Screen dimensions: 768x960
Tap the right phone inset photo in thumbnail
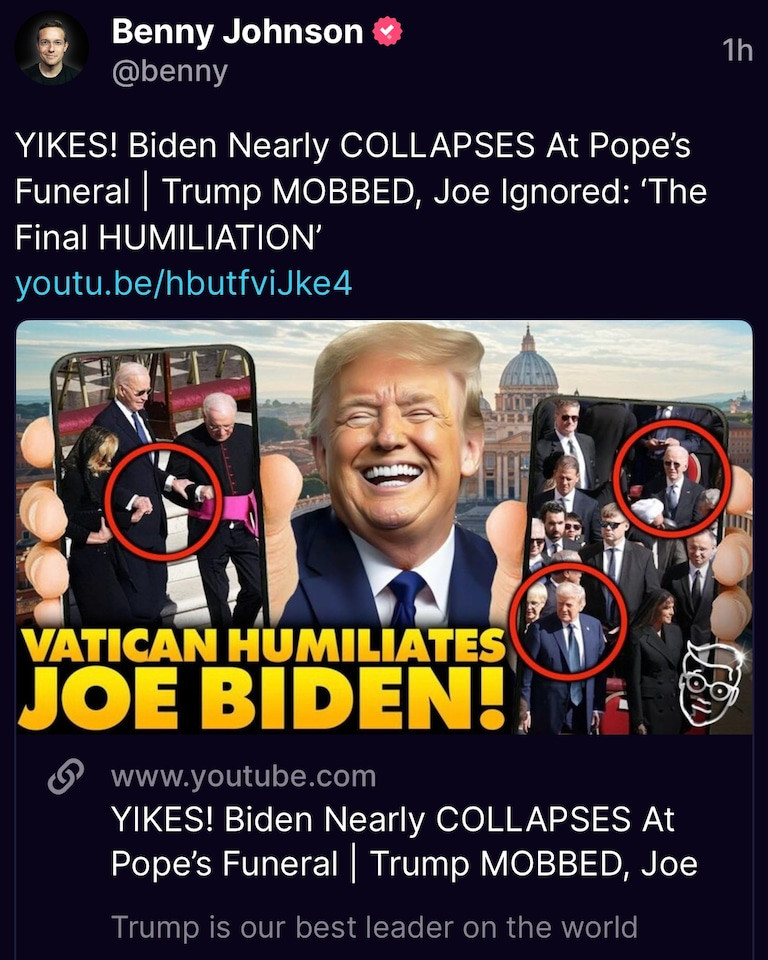[627, 566]
